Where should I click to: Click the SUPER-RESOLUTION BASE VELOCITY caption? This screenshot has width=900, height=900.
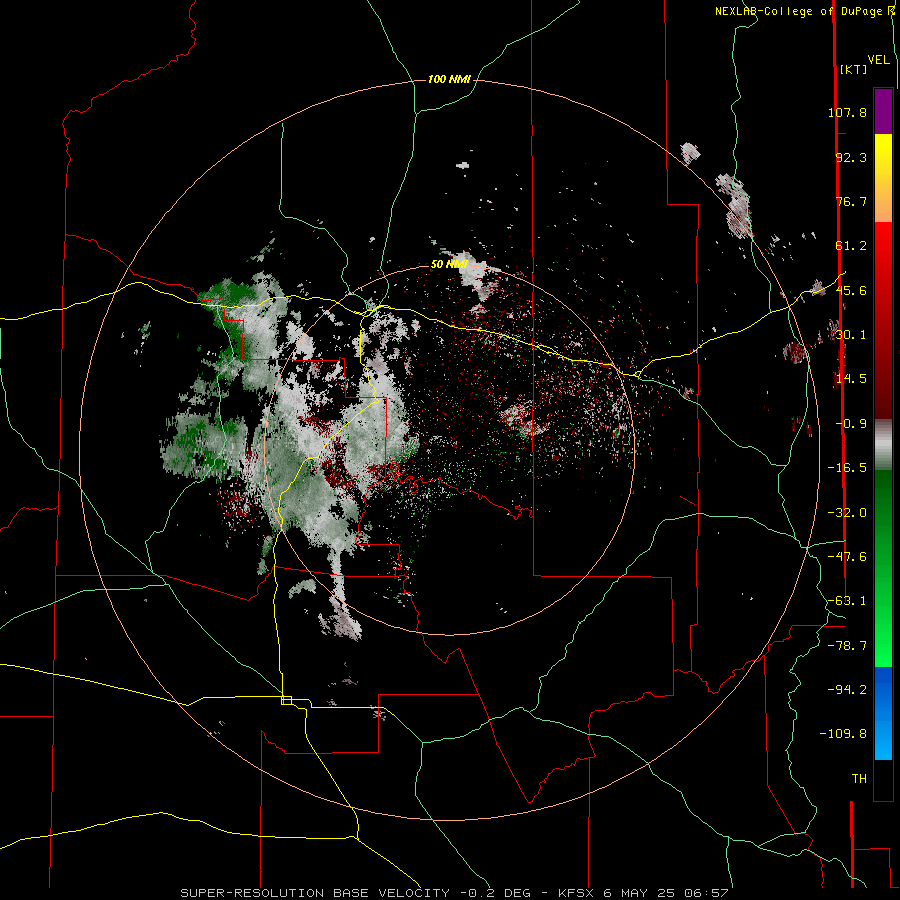click(315, 893)
